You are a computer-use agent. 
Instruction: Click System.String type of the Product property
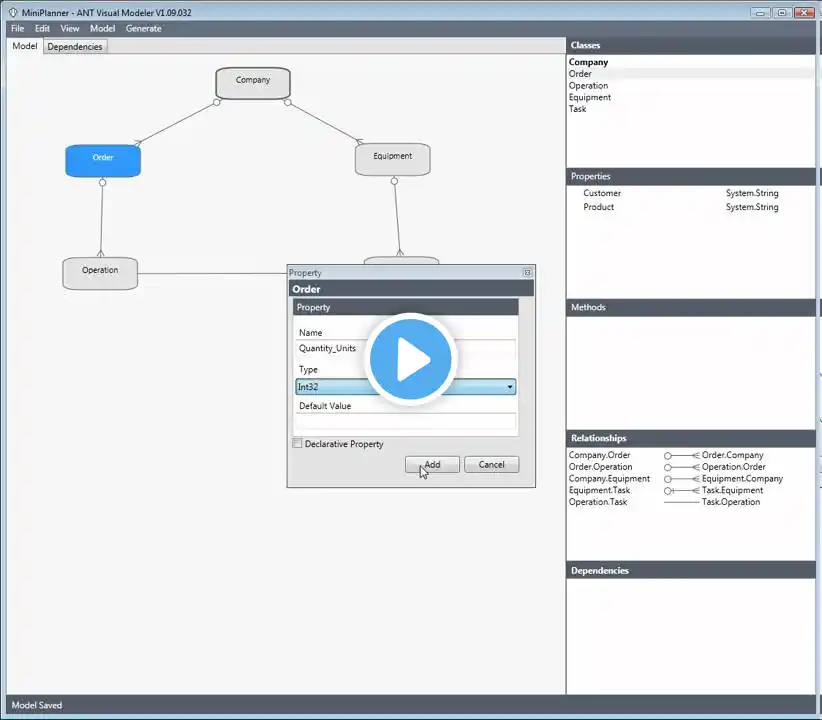coord(752,207)
